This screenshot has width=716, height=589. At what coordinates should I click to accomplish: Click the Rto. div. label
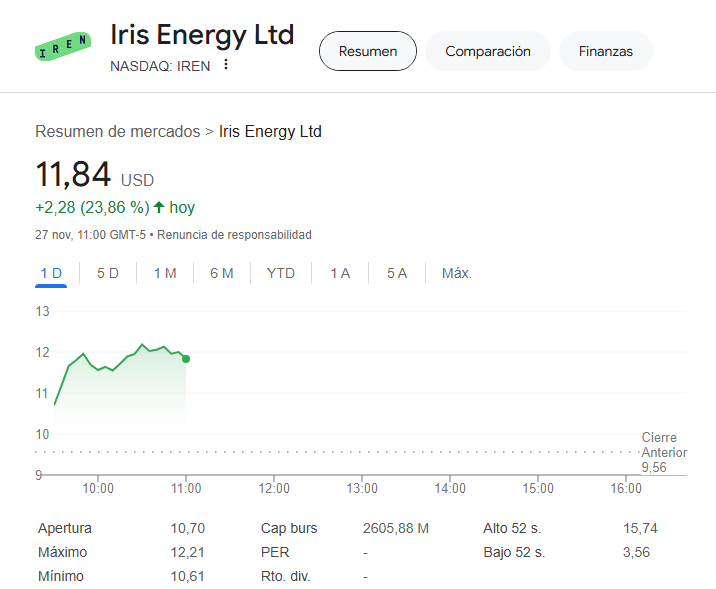click(285, 577)
